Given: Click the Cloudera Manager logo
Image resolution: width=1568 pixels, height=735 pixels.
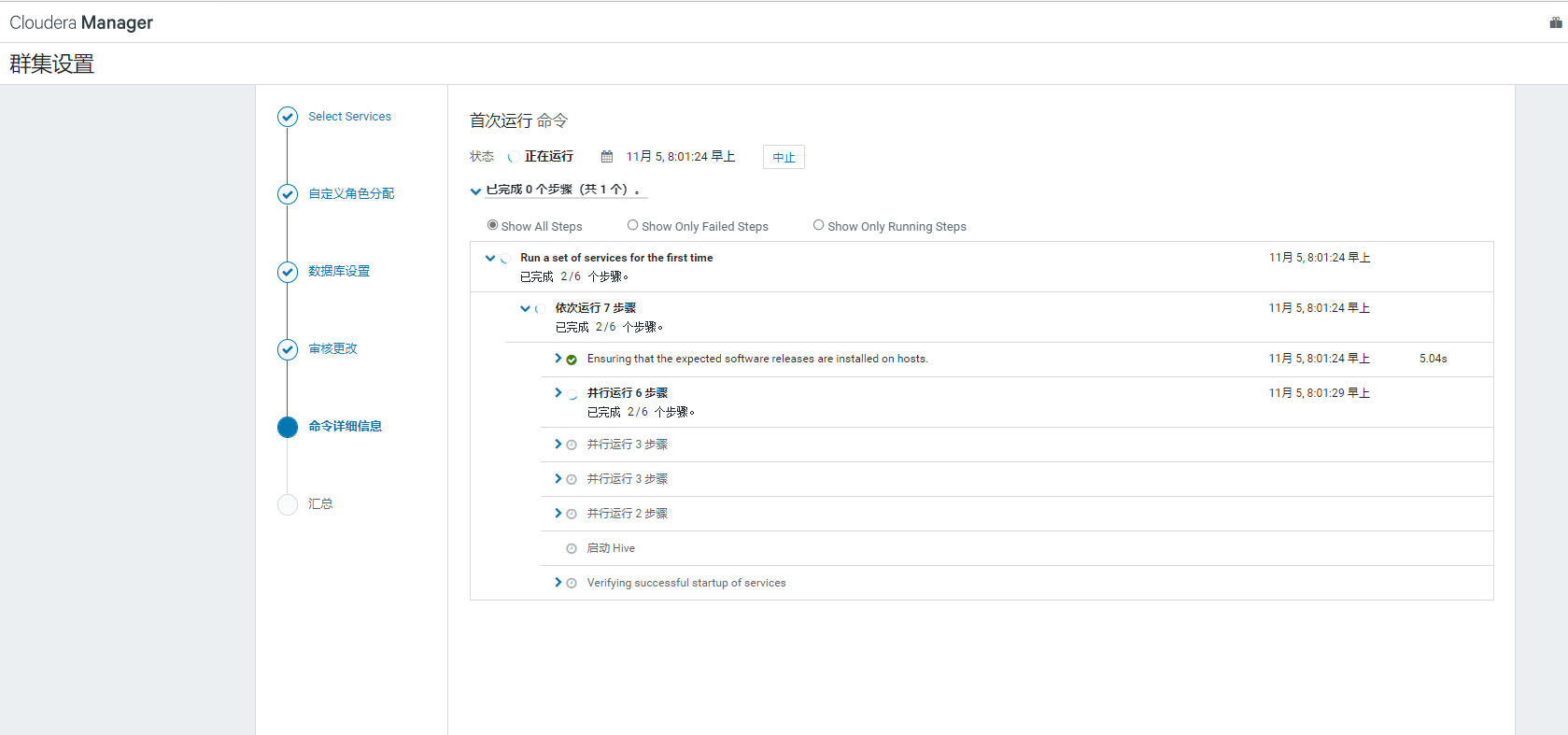Looking at the screenshot, I should coord(81,22).
